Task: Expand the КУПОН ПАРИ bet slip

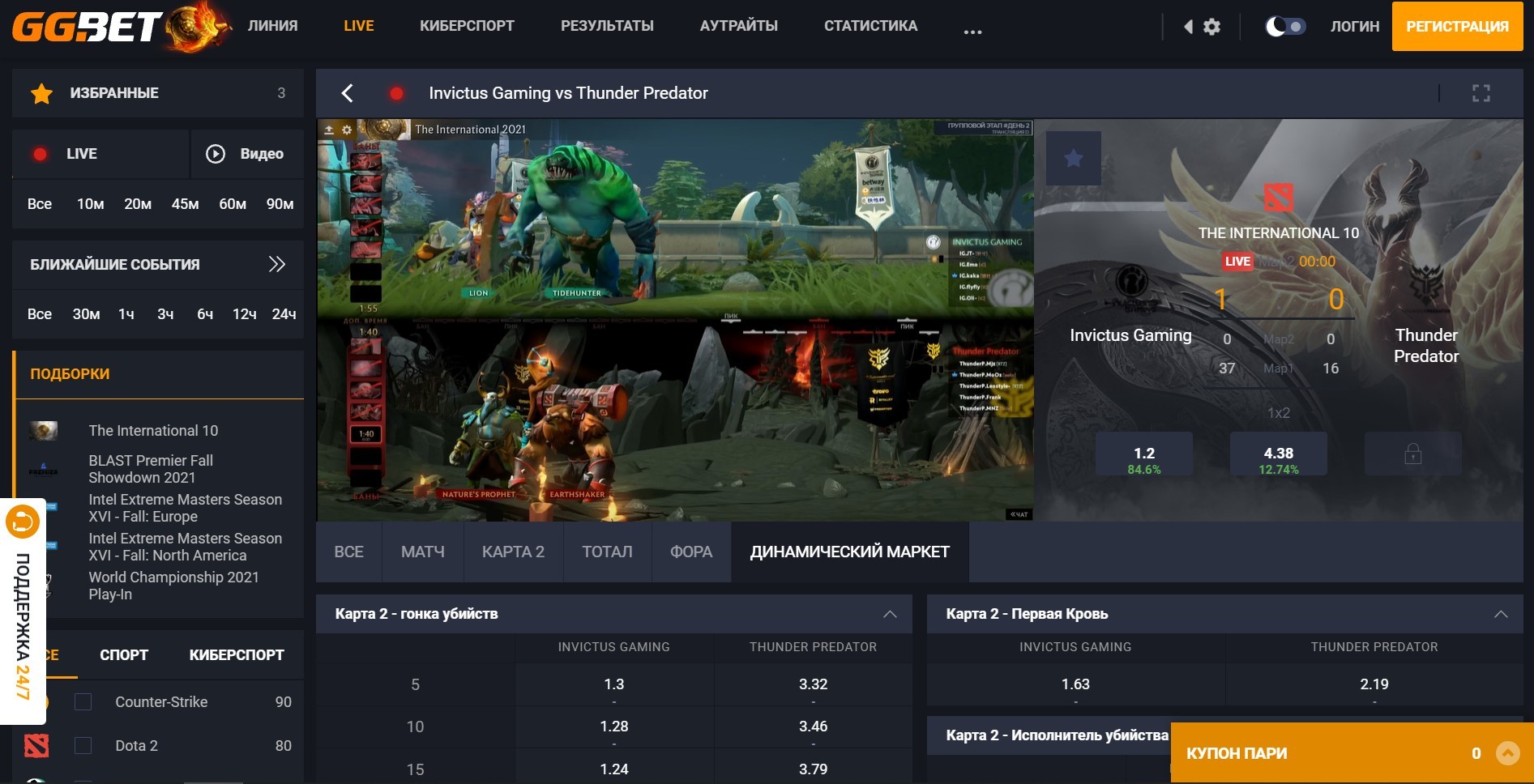Action: click(1507, 753)
